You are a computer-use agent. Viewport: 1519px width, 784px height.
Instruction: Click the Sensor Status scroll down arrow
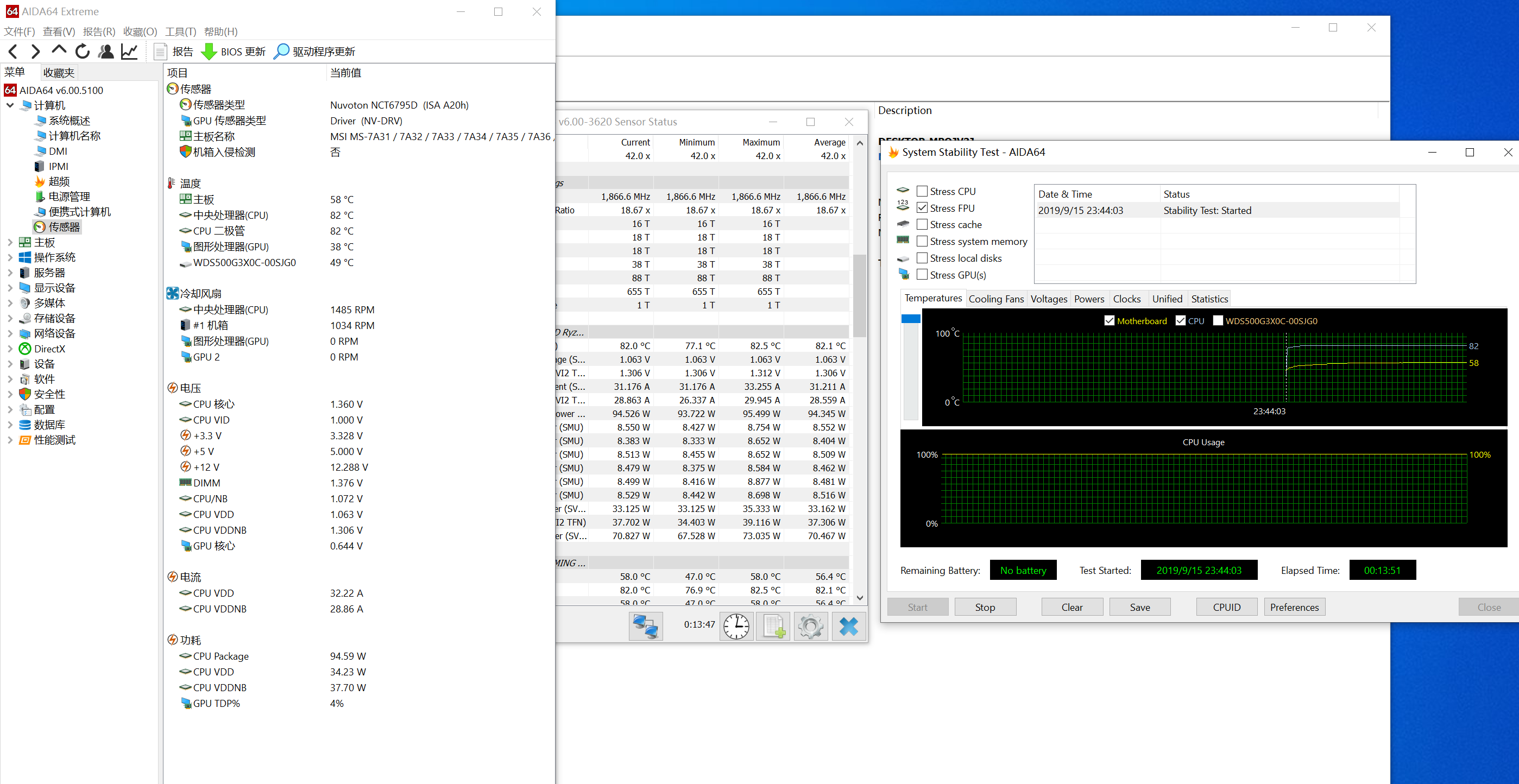click(860, 598)
